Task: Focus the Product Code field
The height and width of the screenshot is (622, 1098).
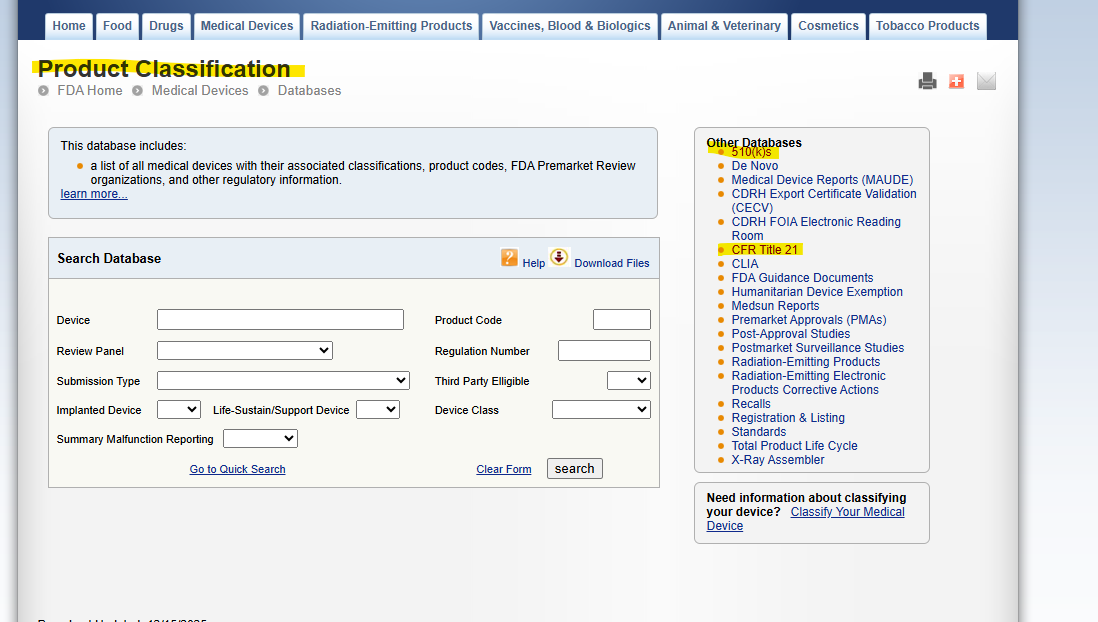Action: [x=622, y=319]
